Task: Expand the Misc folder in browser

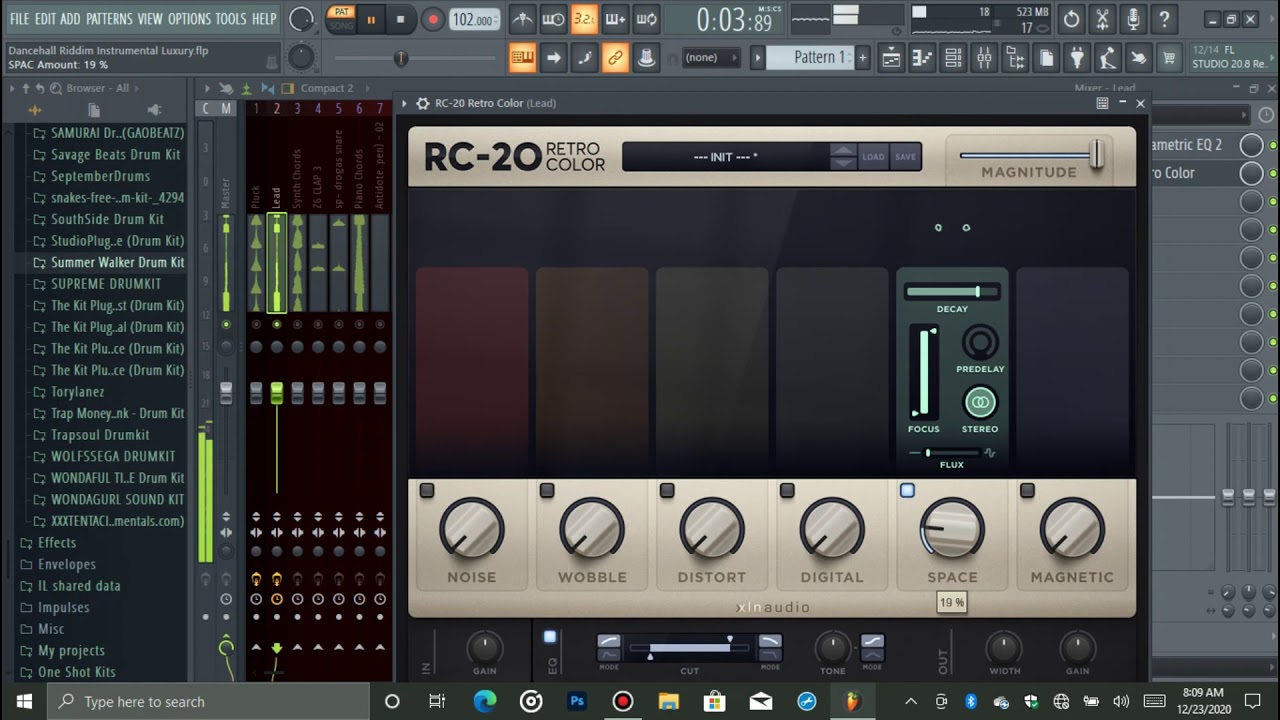Action: pyautogui.click(x=42, y=629)
